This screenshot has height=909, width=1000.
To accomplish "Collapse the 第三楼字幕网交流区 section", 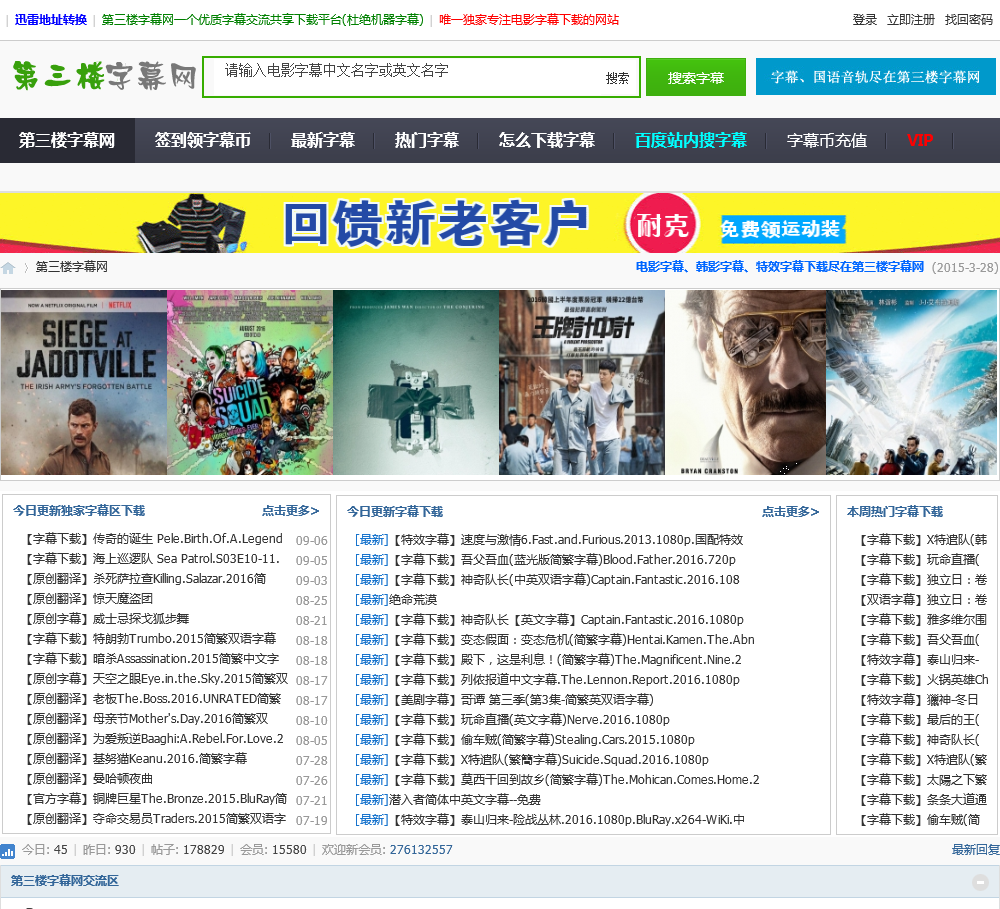I will coord(980,882).
